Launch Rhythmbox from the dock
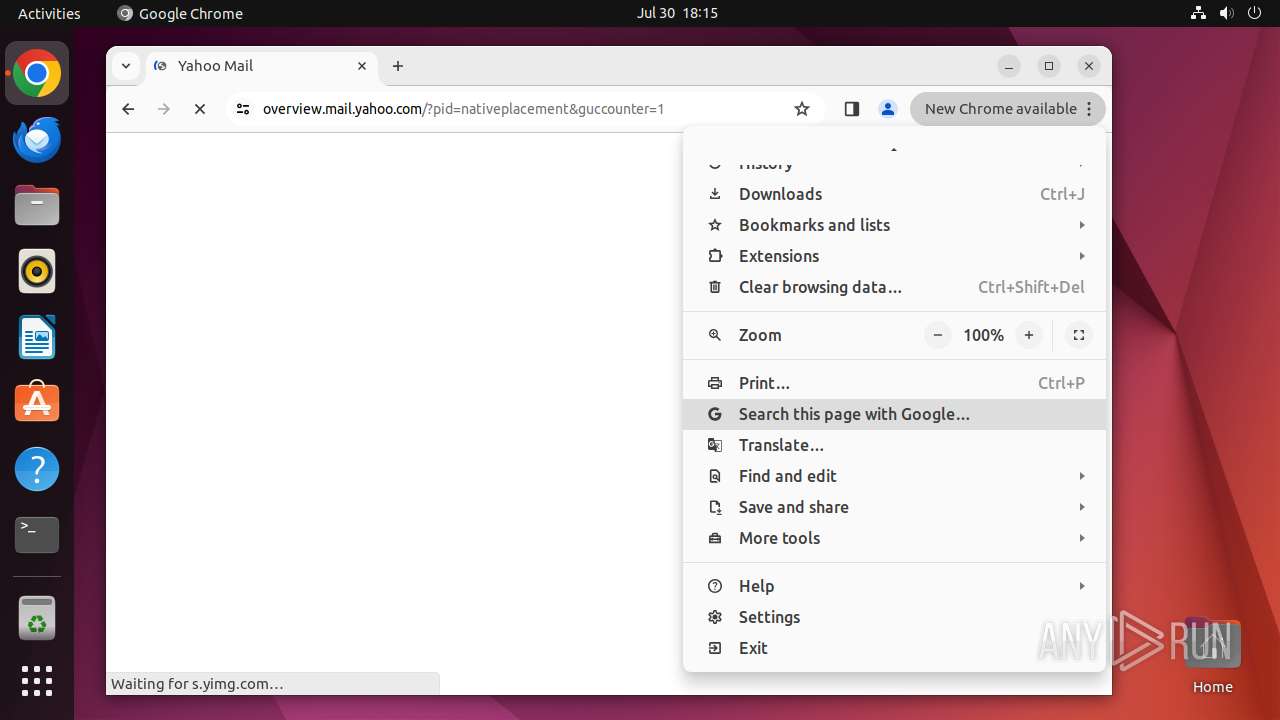 pyautogui.click(x=37, y=271)
